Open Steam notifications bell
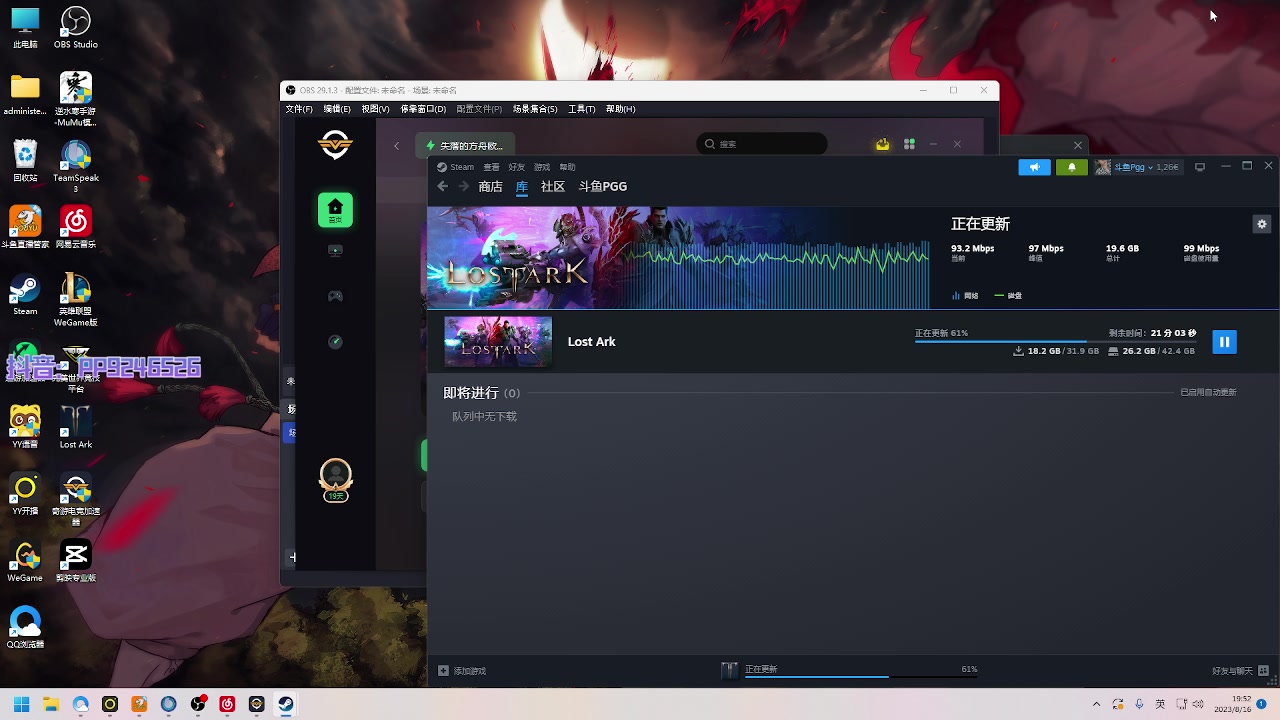This screenshot has height=720, width=1280. tap(1071, 167)
